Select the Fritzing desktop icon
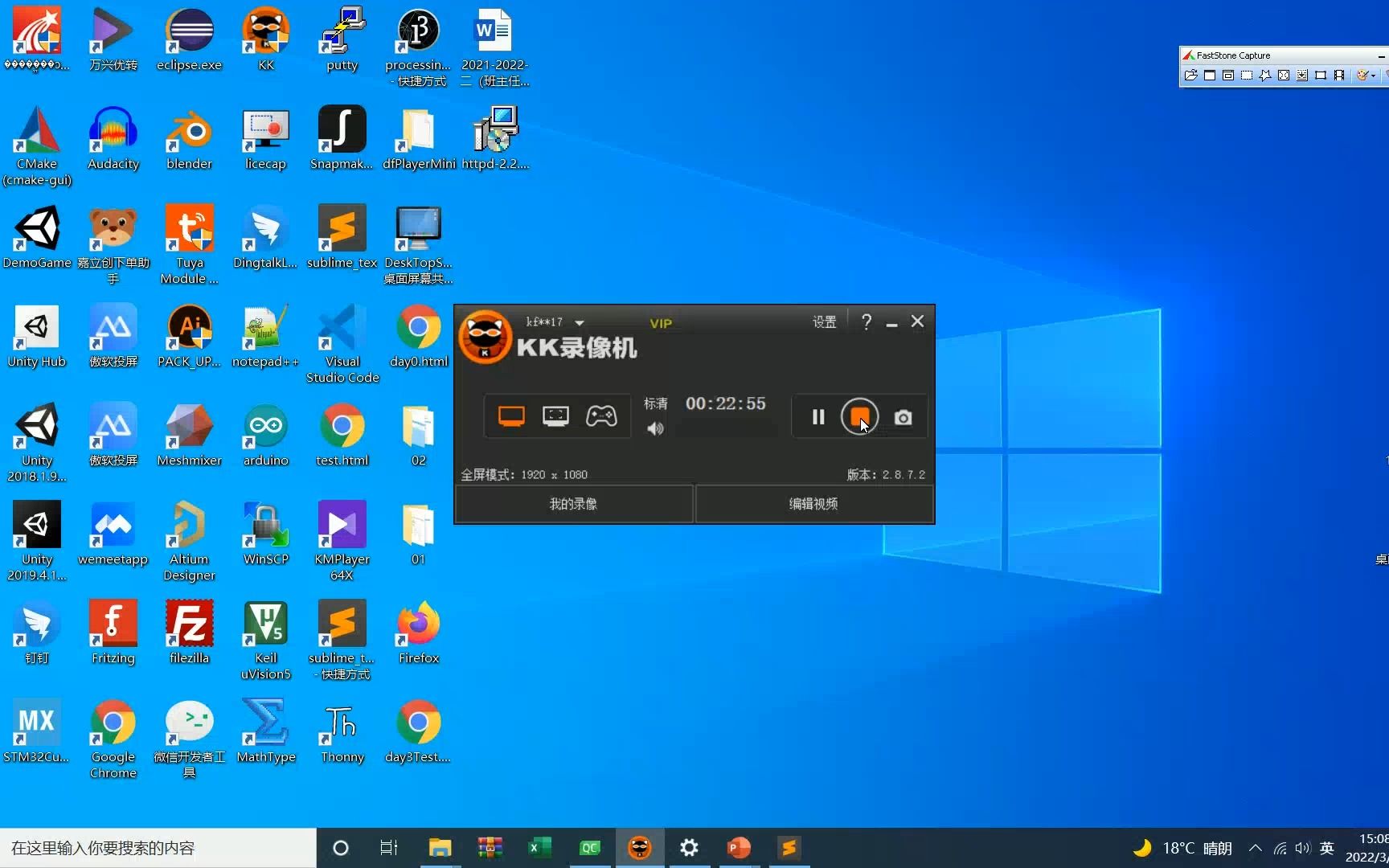Screen dimensions: 1389x868 click(113, 633)
